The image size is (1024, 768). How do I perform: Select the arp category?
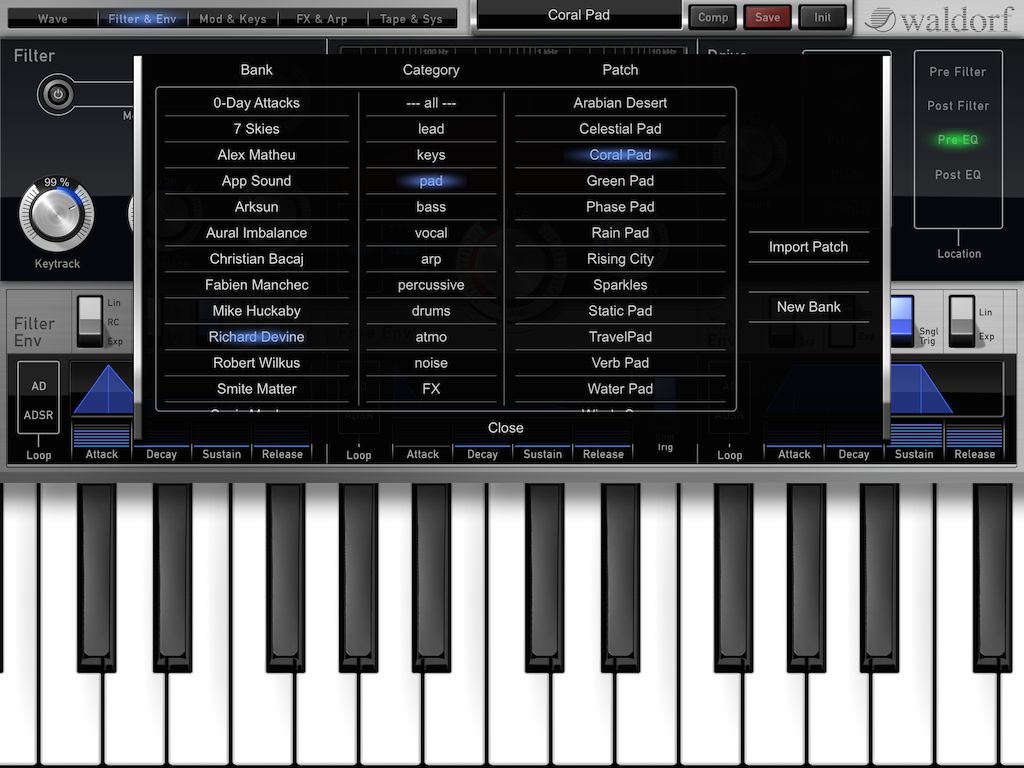[431, 259]
